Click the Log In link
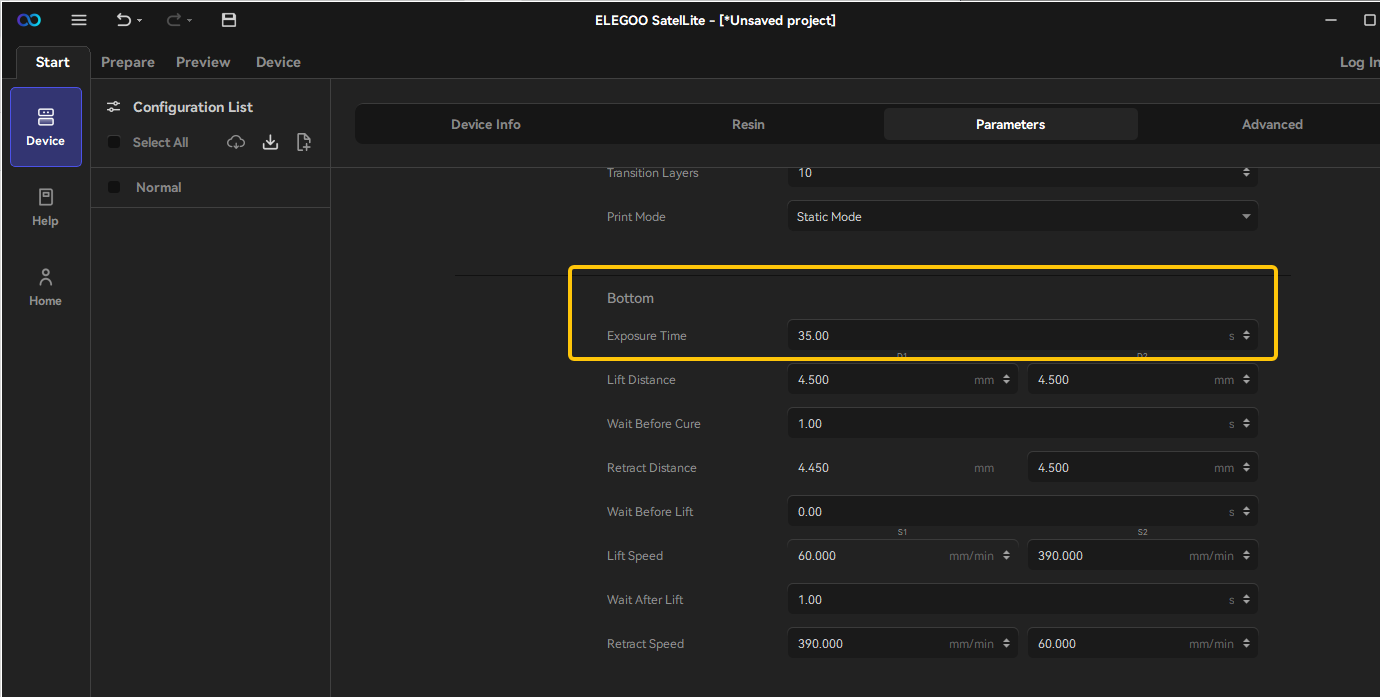The height and width of the screenshot is (697, 1380). click(x=1359, y=62)
